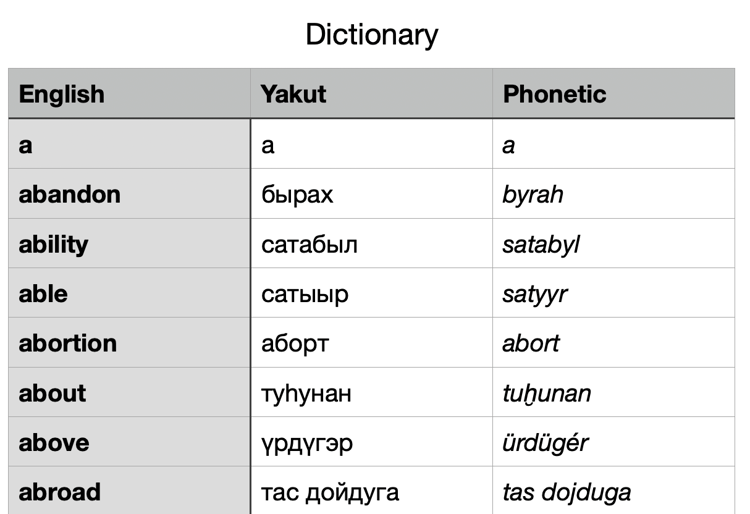Screen dimensions: 750x514
Task: Click the phonetic cell 'byrah'
Action: (533, 194)
